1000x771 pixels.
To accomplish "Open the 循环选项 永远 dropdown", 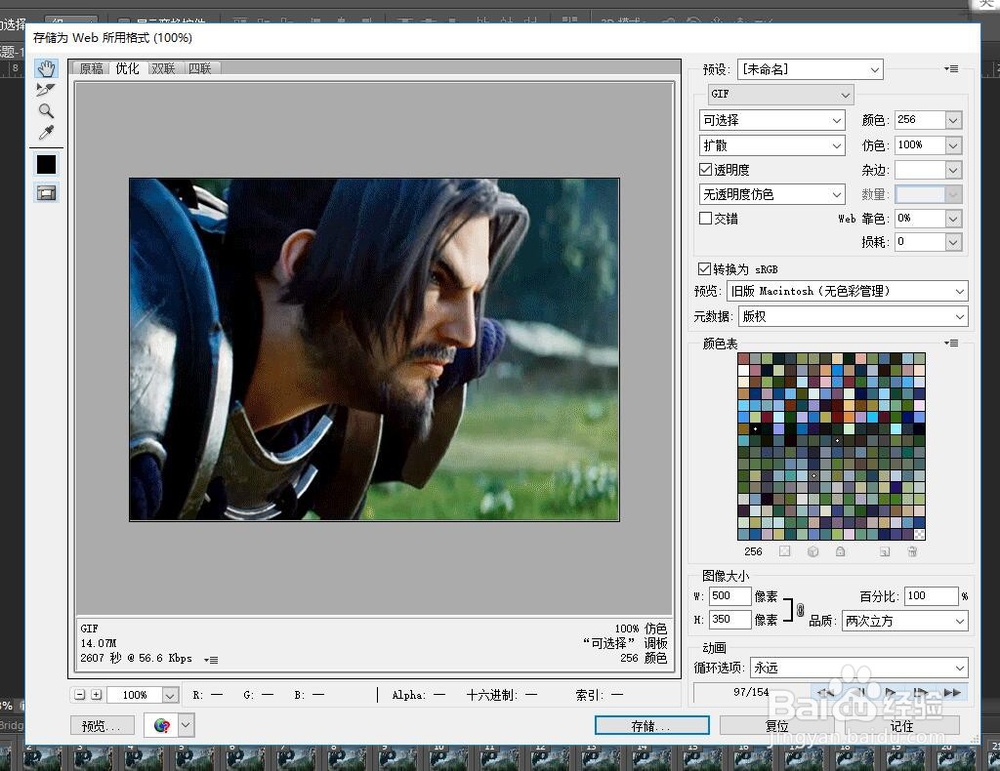I will tap(859, 668).
